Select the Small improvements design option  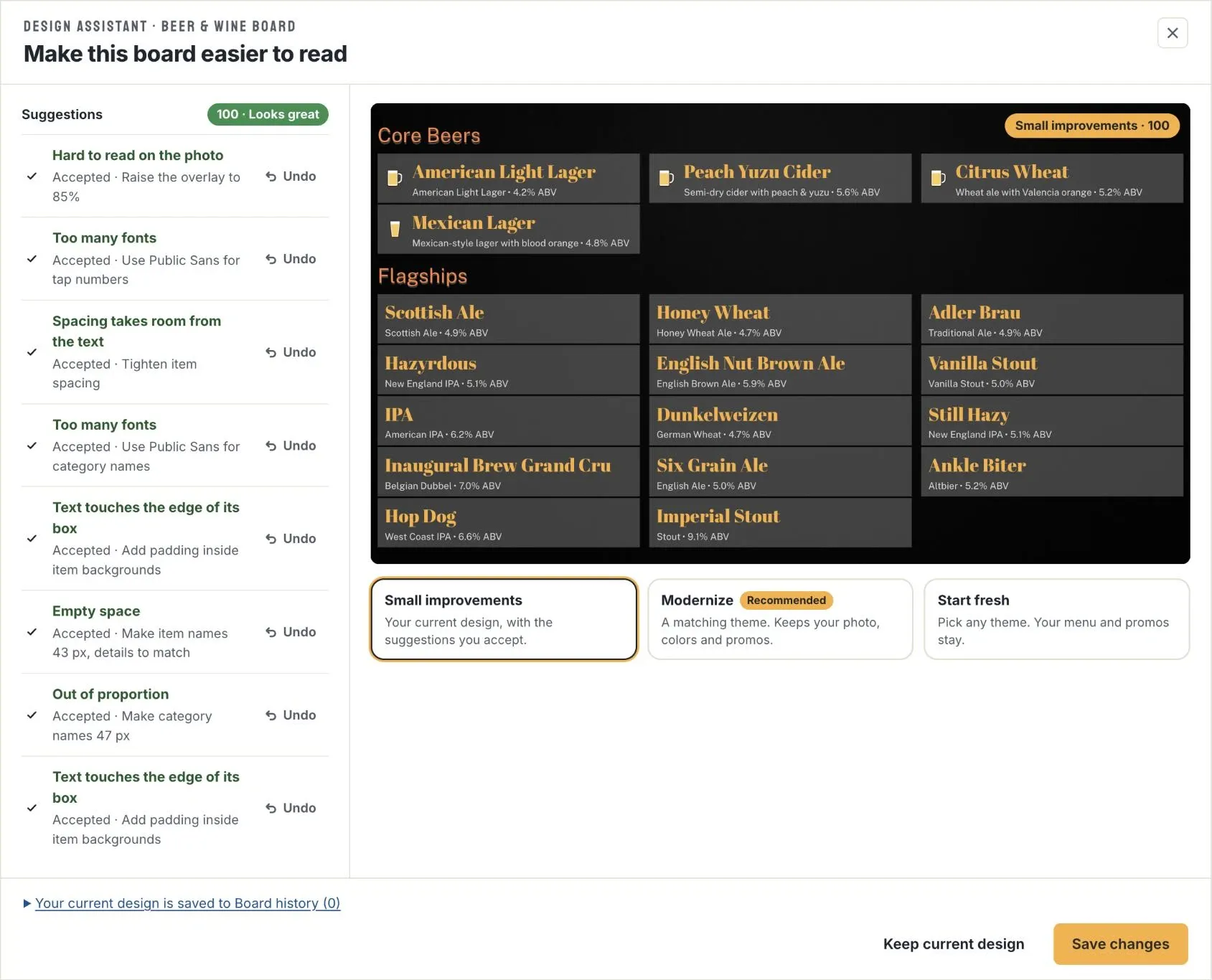(x=504, y=619)
